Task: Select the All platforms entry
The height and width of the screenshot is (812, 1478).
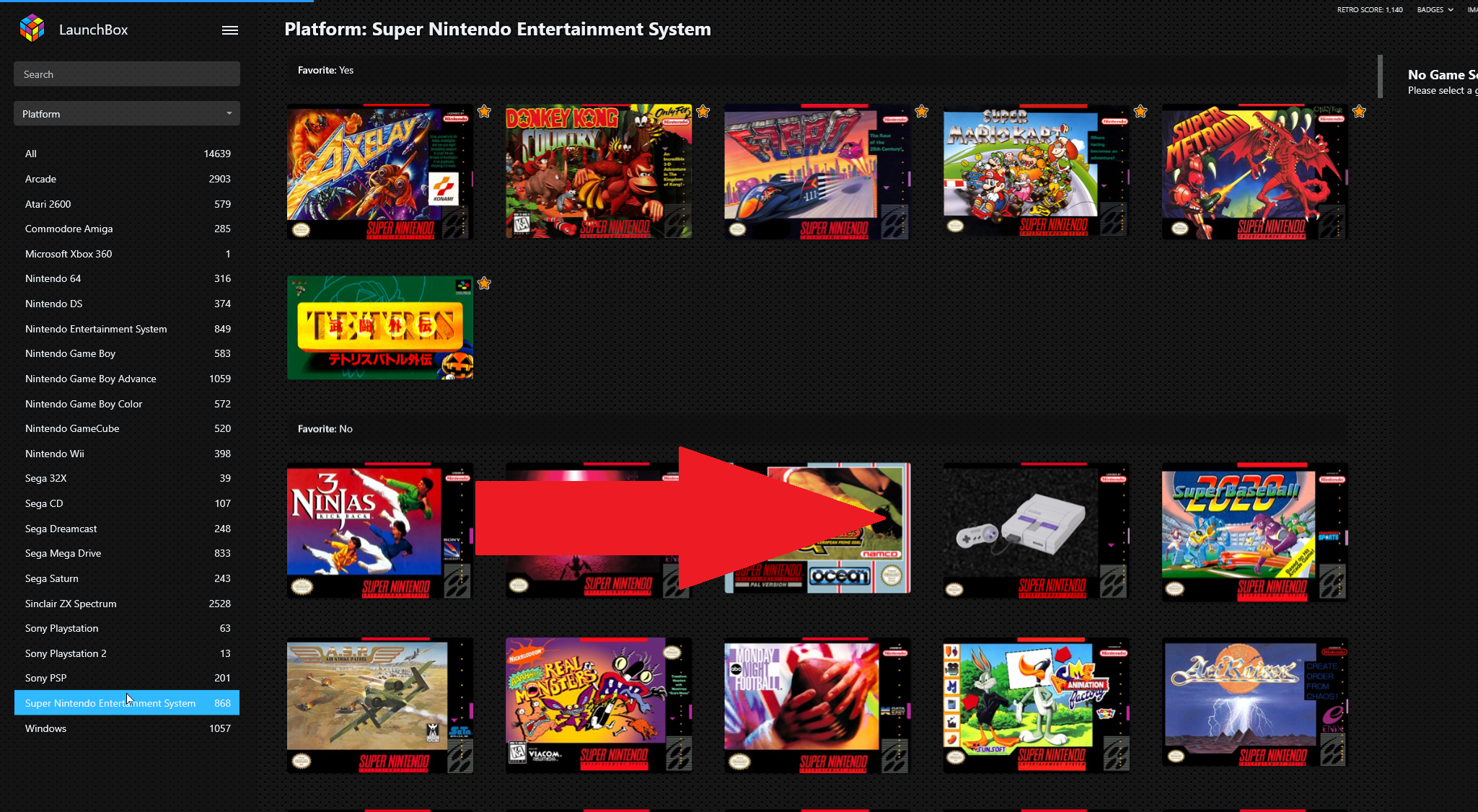Action: 127,154
